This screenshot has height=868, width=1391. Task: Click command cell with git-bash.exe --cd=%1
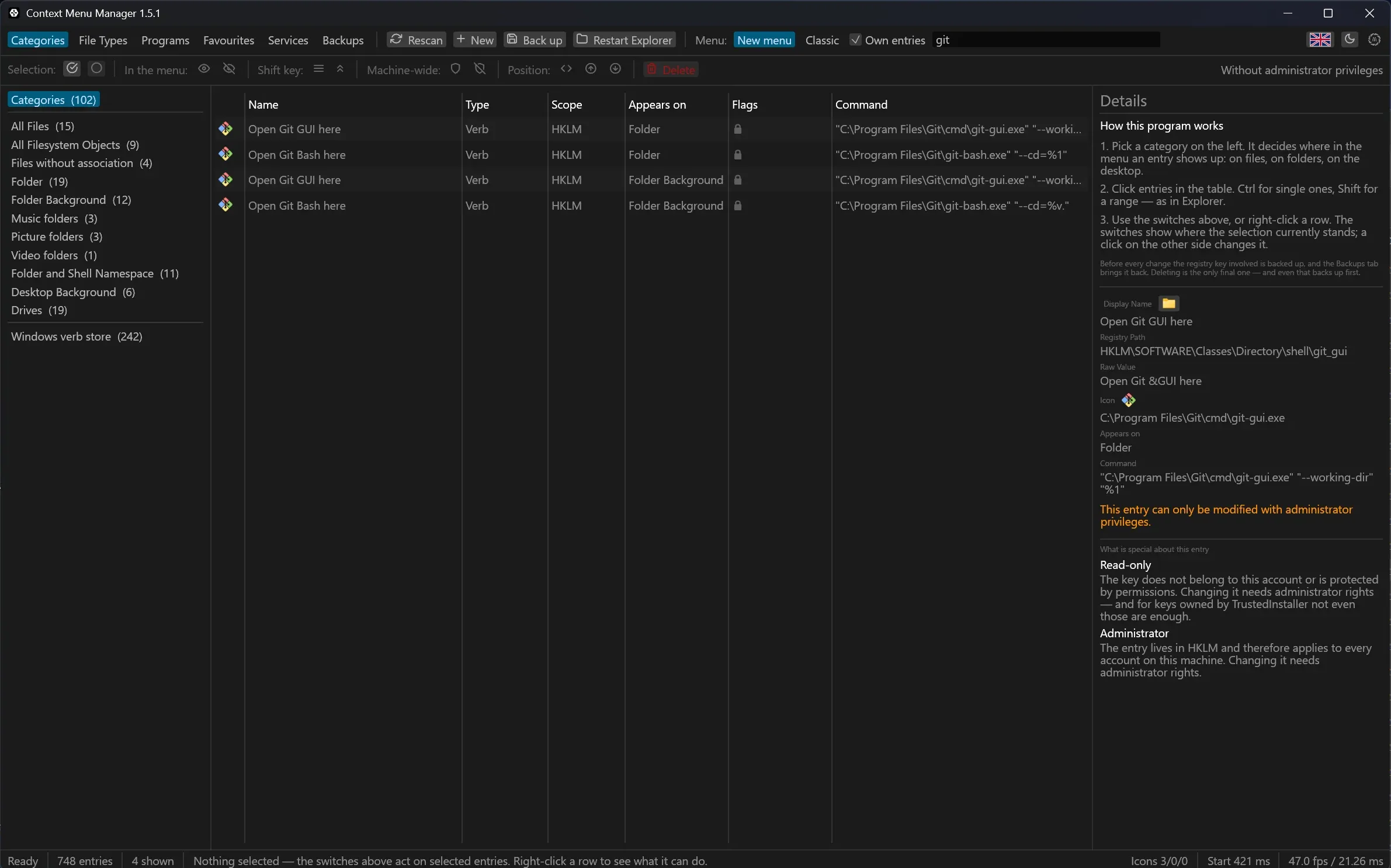[x=951, y=155]
